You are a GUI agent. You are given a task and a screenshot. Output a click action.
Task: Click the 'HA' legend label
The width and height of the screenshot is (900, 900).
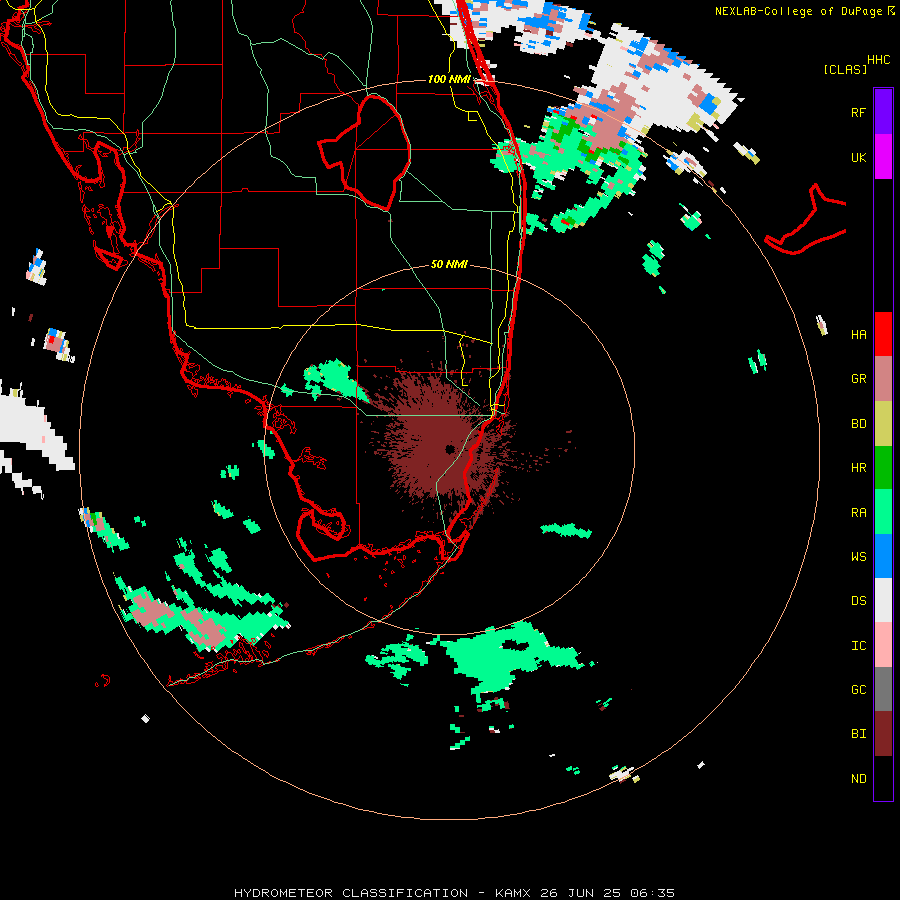point(858,334)
